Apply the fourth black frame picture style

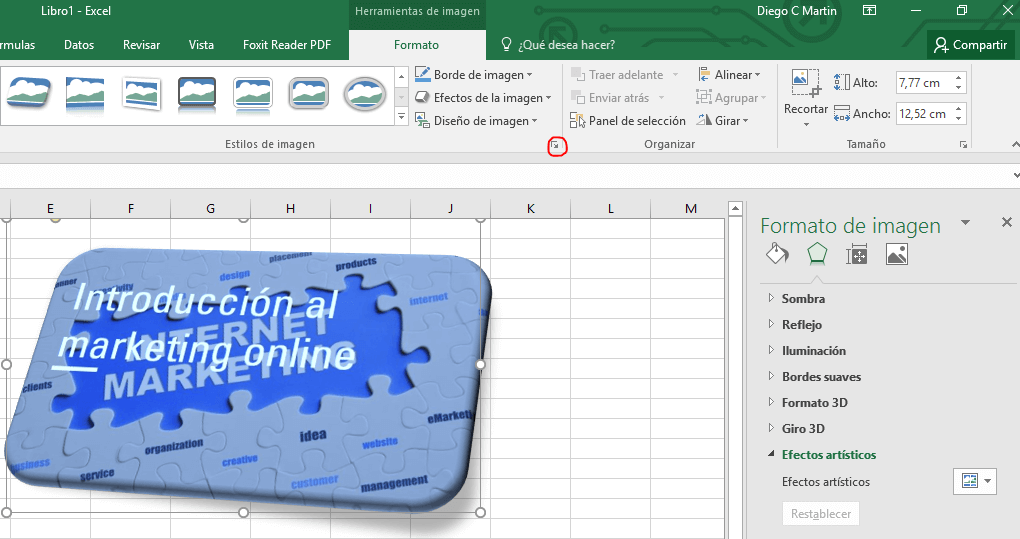click(x=196, y=94)
